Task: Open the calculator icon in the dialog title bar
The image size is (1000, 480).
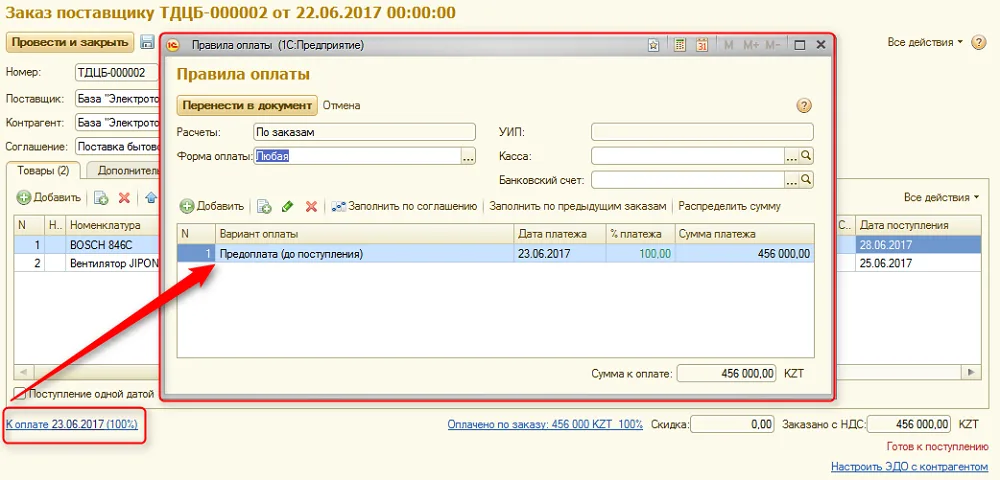Action: point(680,45)
